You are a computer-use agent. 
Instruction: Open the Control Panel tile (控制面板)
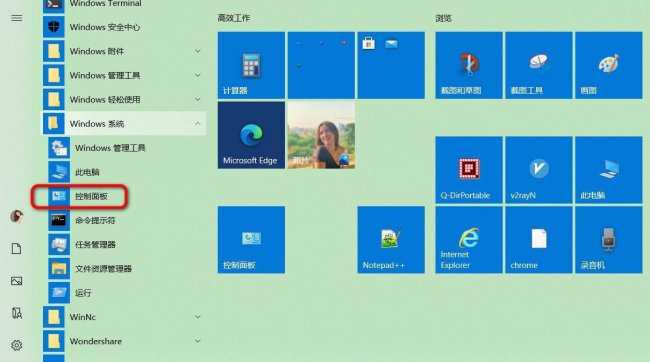click(x=251, y=240)
